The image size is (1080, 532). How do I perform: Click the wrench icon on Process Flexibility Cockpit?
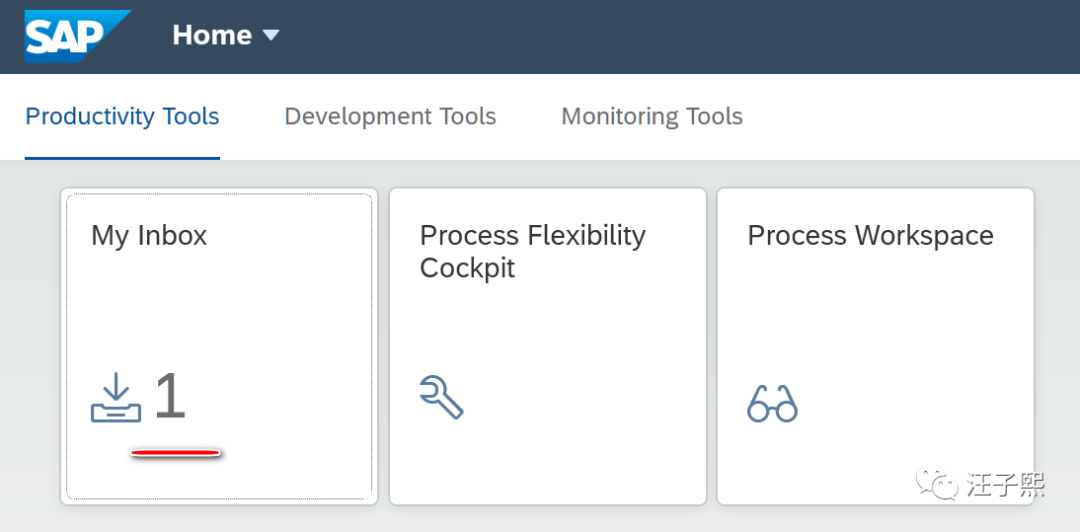[441, 397]
